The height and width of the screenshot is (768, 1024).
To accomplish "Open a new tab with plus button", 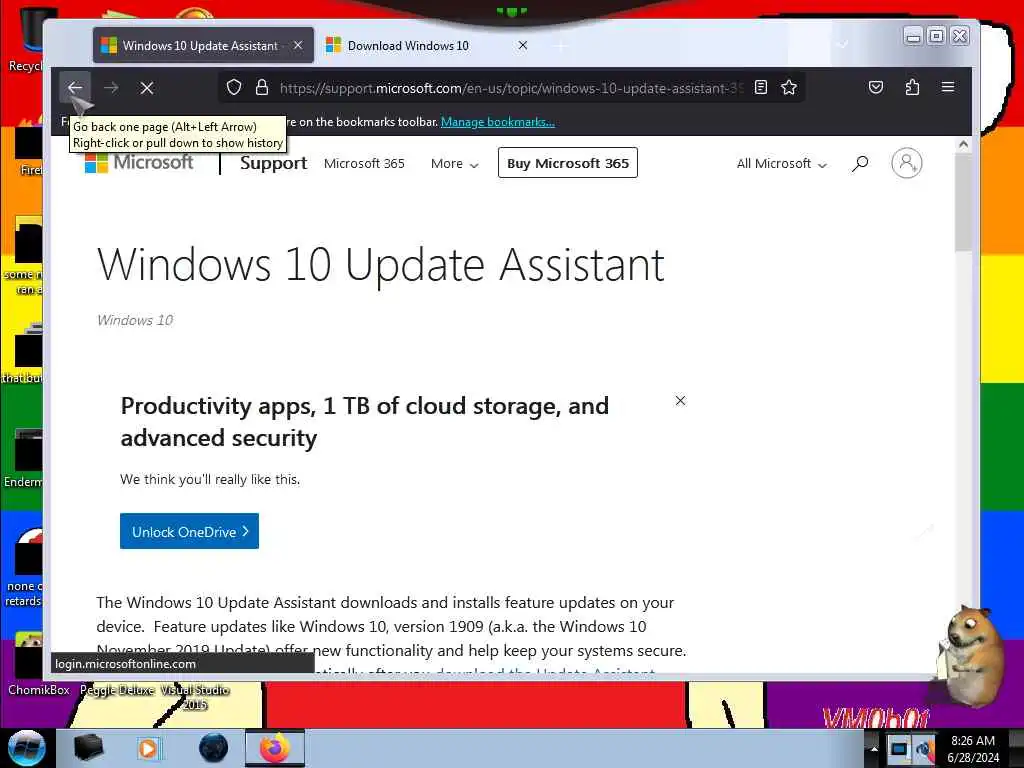I will click(561, 46).
